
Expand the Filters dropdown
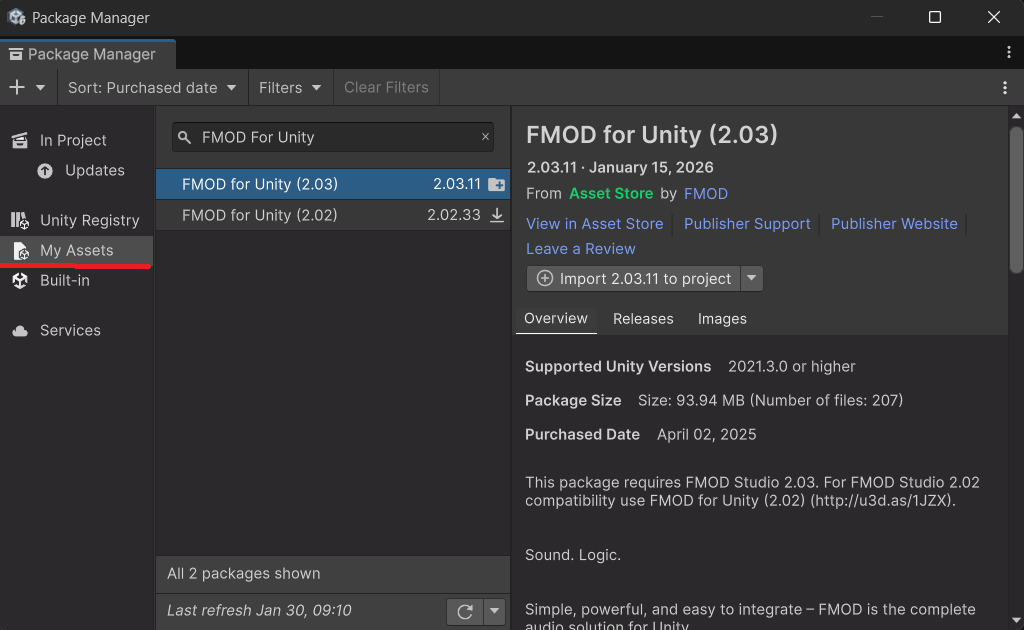pyautogui.click(x=290, y=87)
